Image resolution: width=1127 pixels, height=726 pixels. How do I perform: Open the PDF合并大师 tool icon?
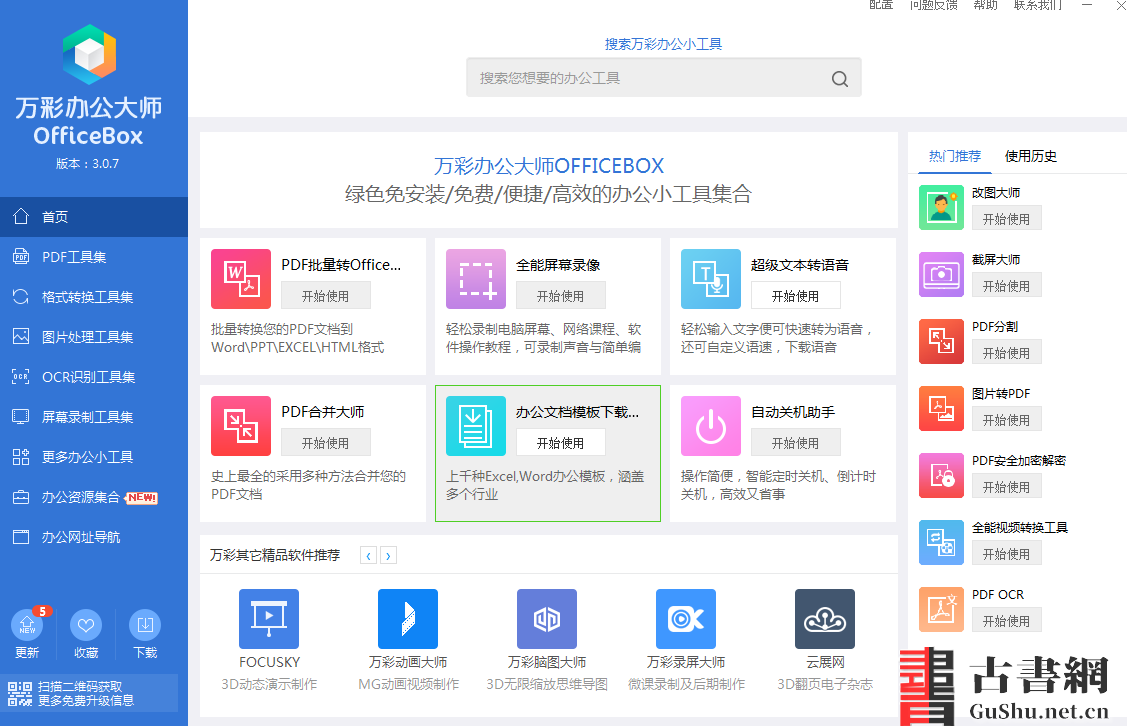pyautogui.click(x=241, y=426)
